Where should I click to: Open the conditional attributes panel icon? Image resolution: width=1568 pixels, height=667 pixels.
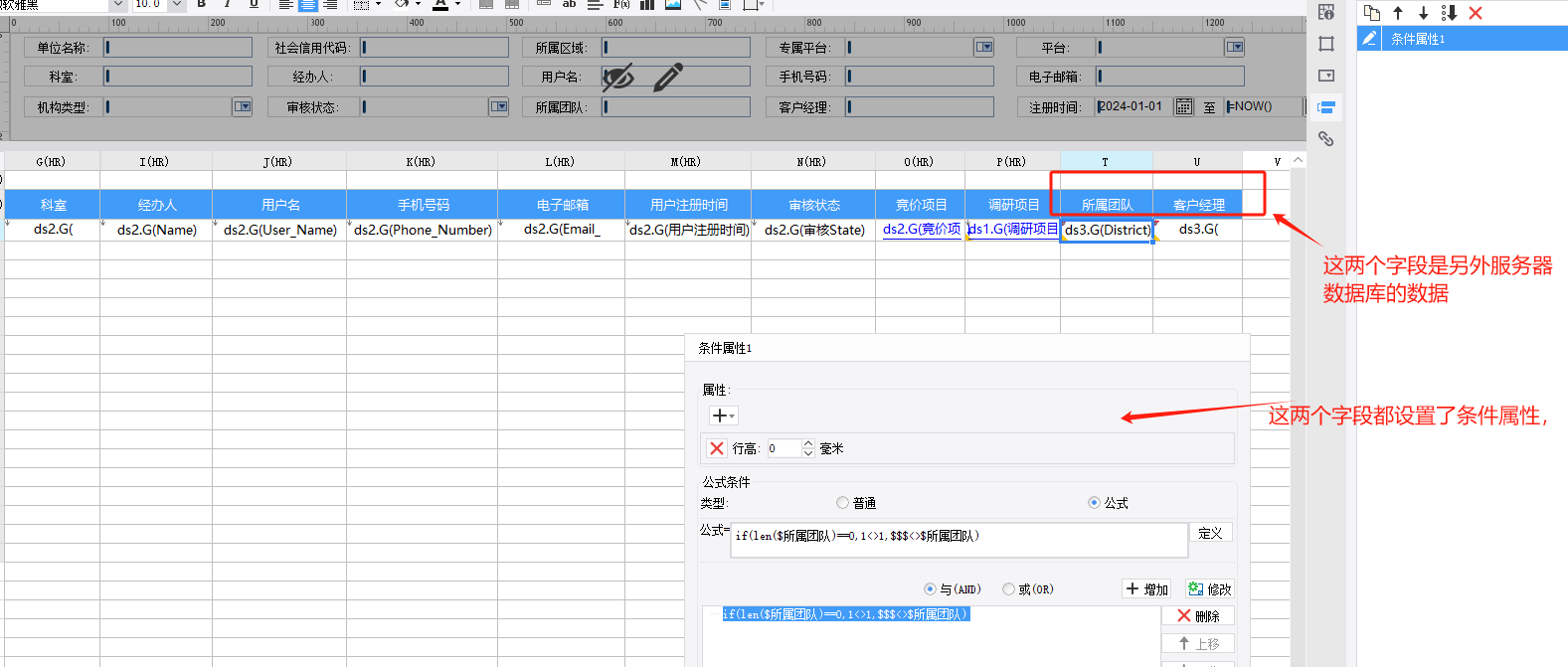(x=1325, y=107)
